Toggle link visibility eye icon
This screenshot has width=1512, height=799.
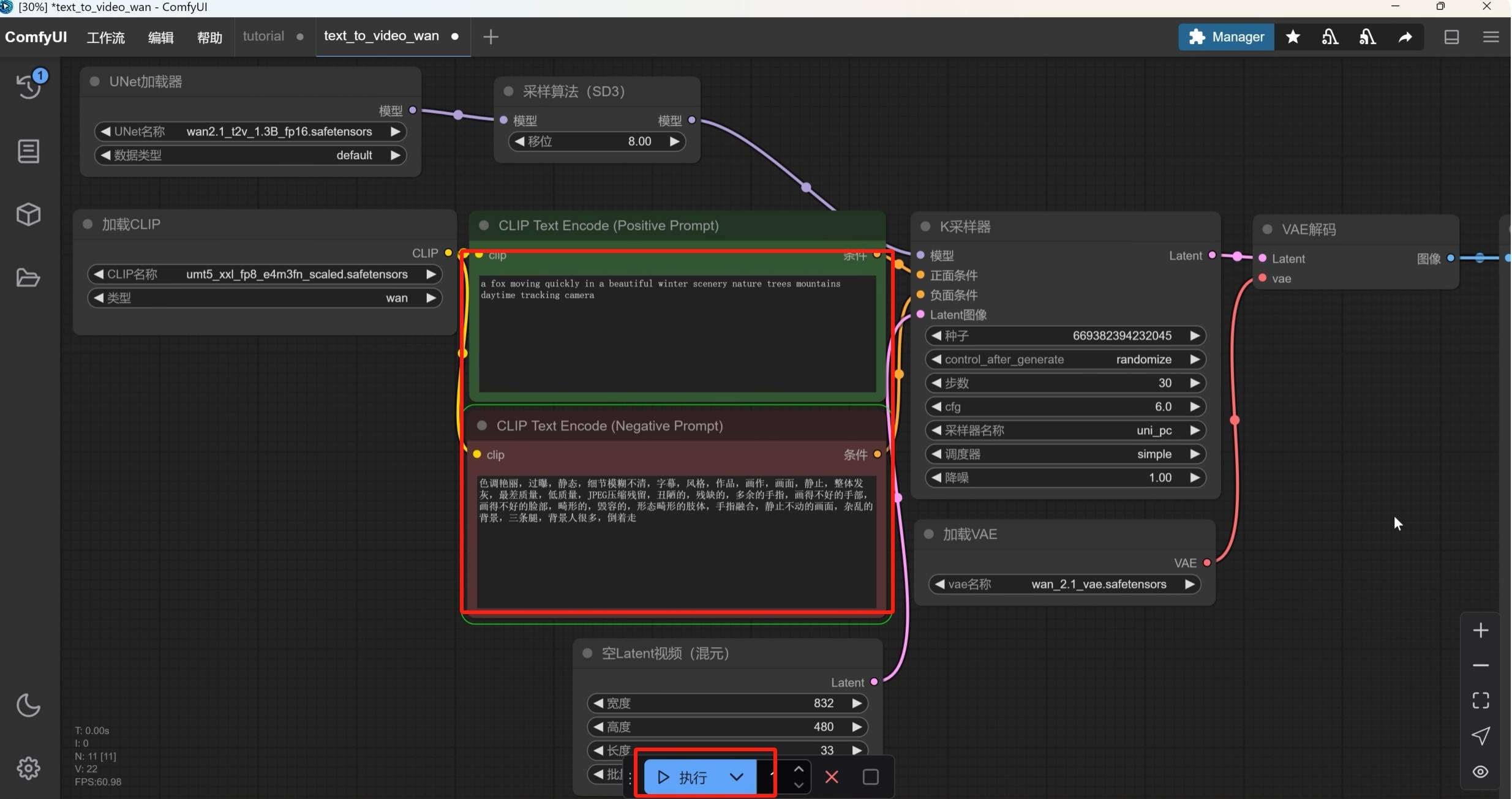coord(1480,771)
